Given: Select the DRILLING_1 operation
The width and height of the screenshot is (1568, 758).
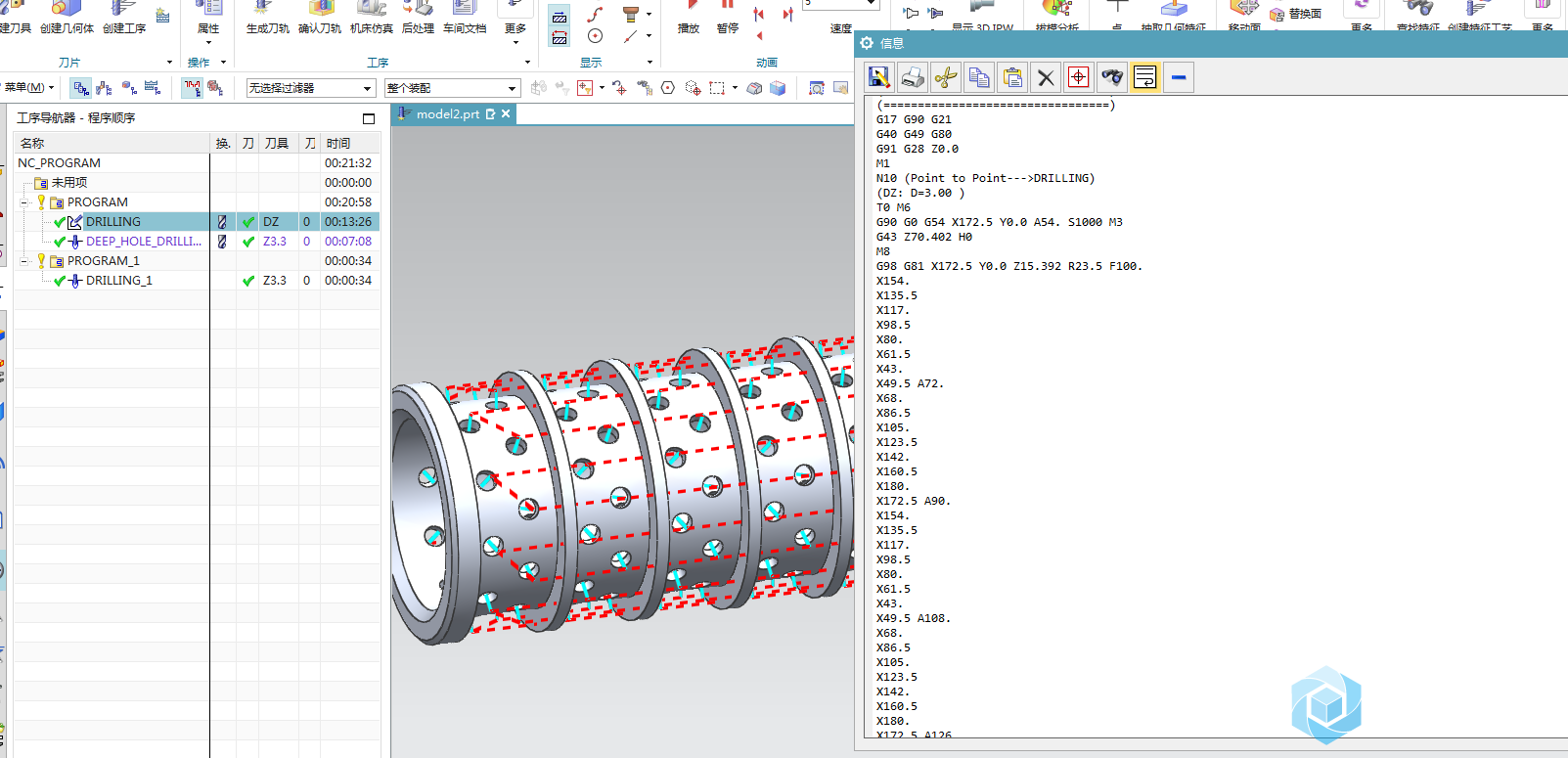Looking at the screenshot, I should 119,281.
